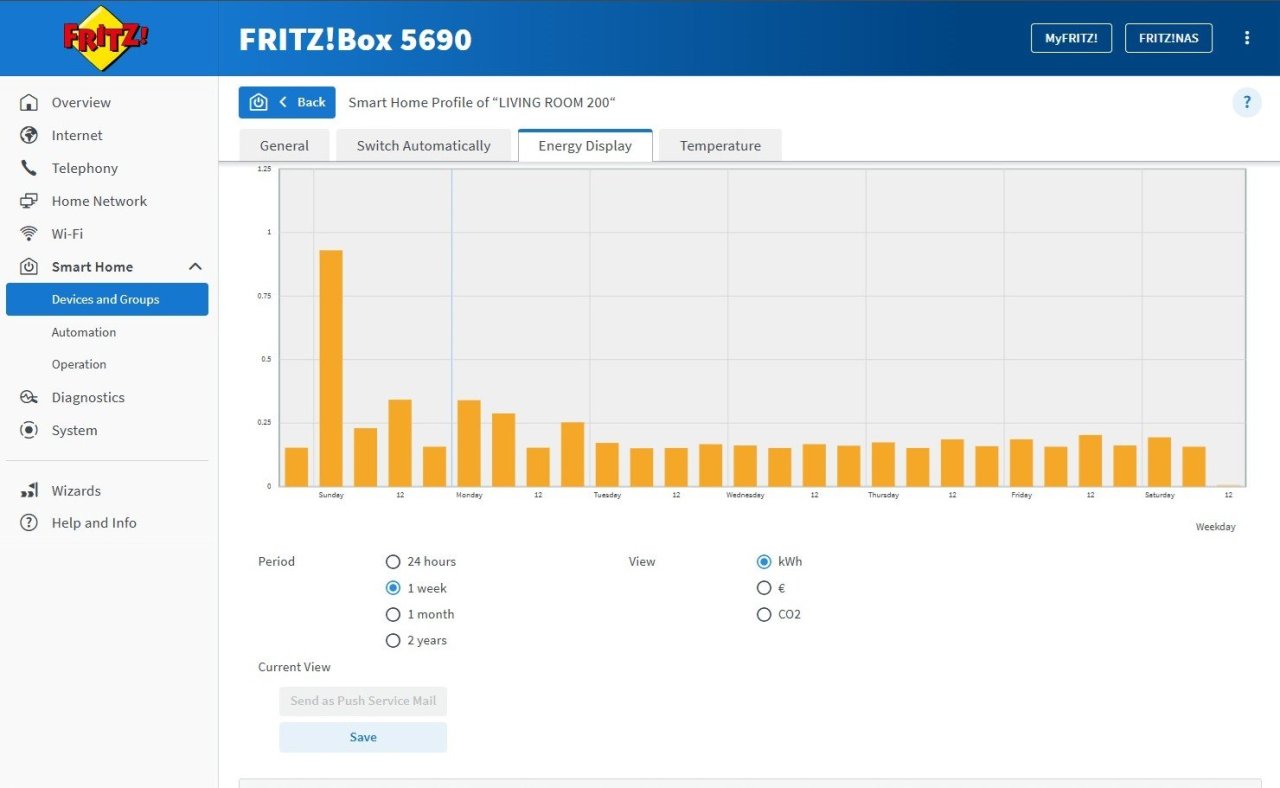The height and width of the screenshot is (788, 1280).
Task: Open FRITZ!NAS from the header
Action: pos(1169,38)
